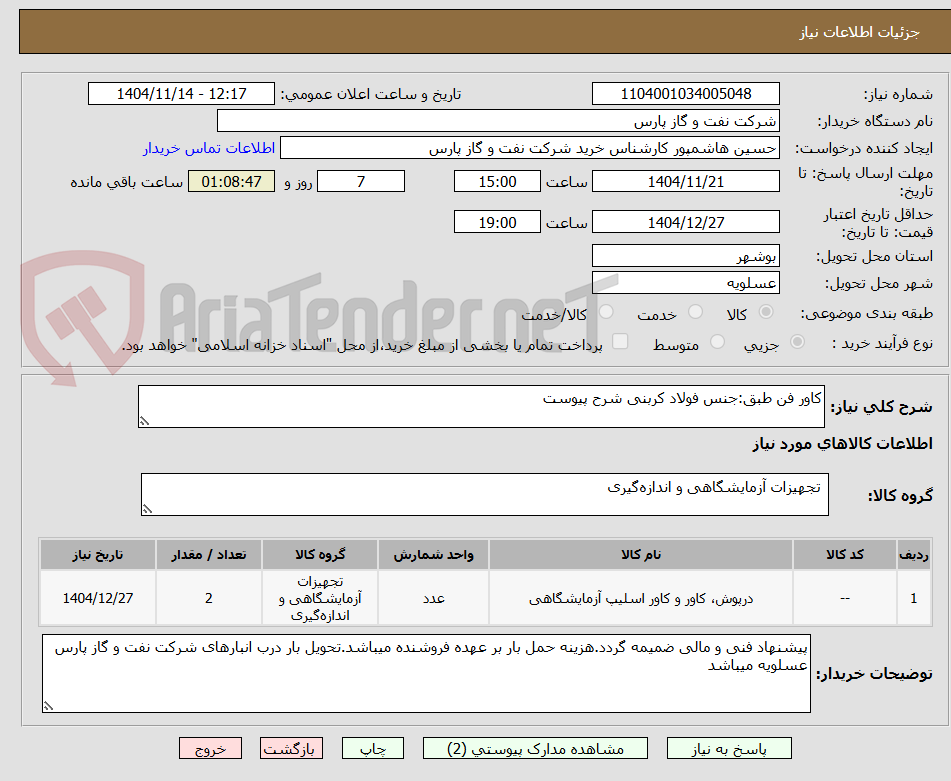This screenshot has width=951, height=781.
Task: Click the resize handle of شرح کلی نیاز box
Action: tap(144, 421)
